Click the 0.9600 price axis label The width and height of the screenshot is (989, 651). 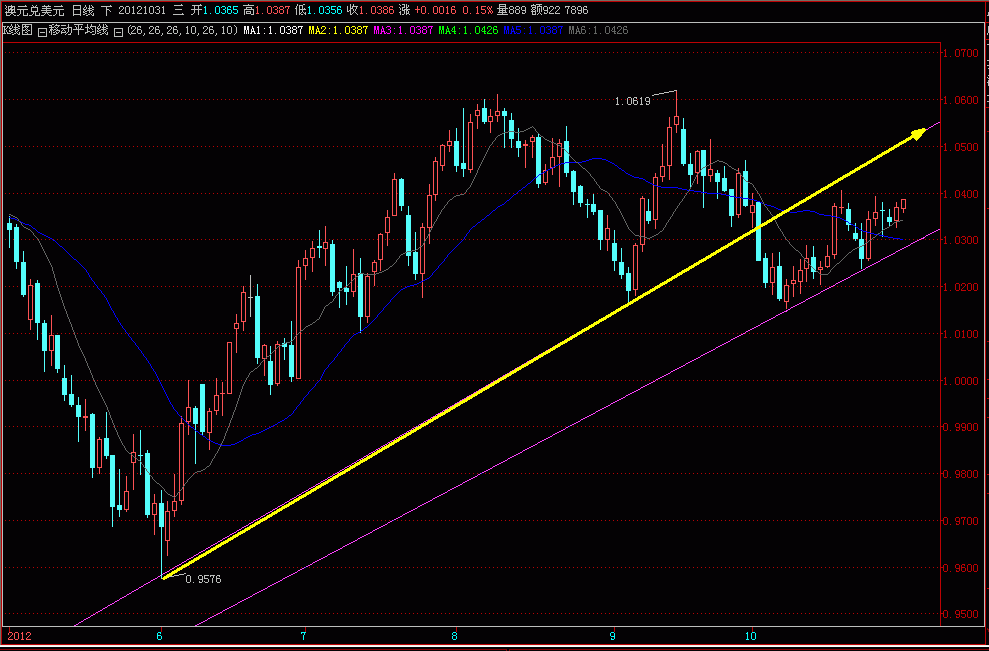point(960,568)
